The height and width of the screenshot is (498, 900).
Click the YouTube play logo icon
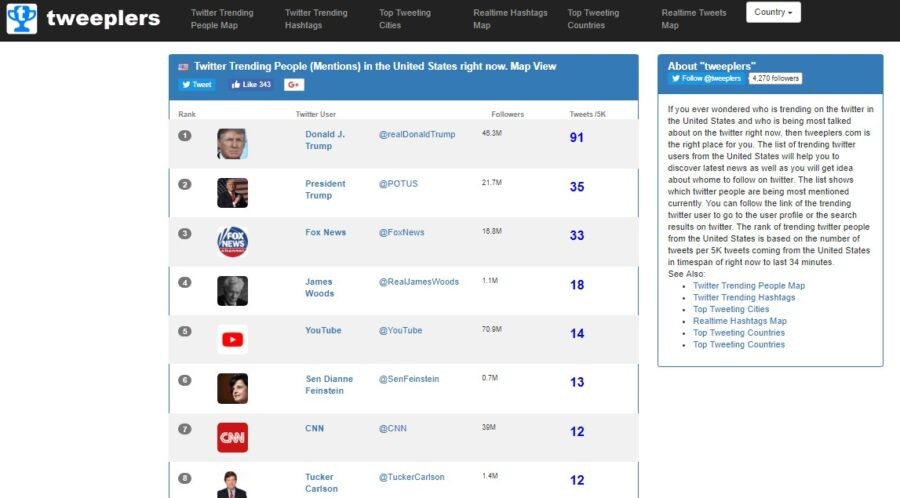tap(232, 340)
